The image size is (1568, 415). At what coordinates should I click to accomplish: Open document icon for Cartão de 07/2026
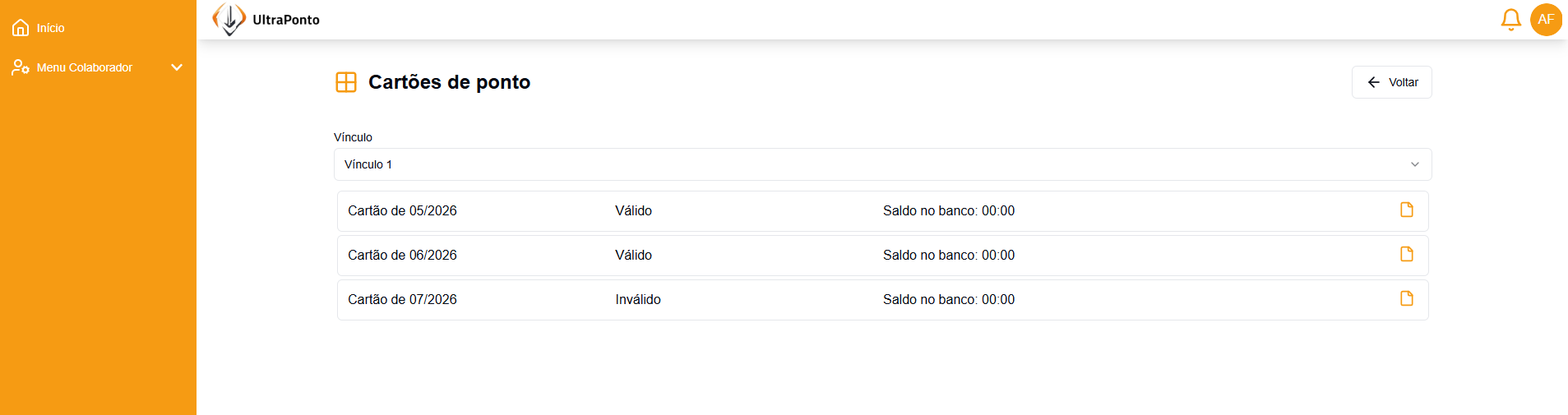pos(1407,299)
